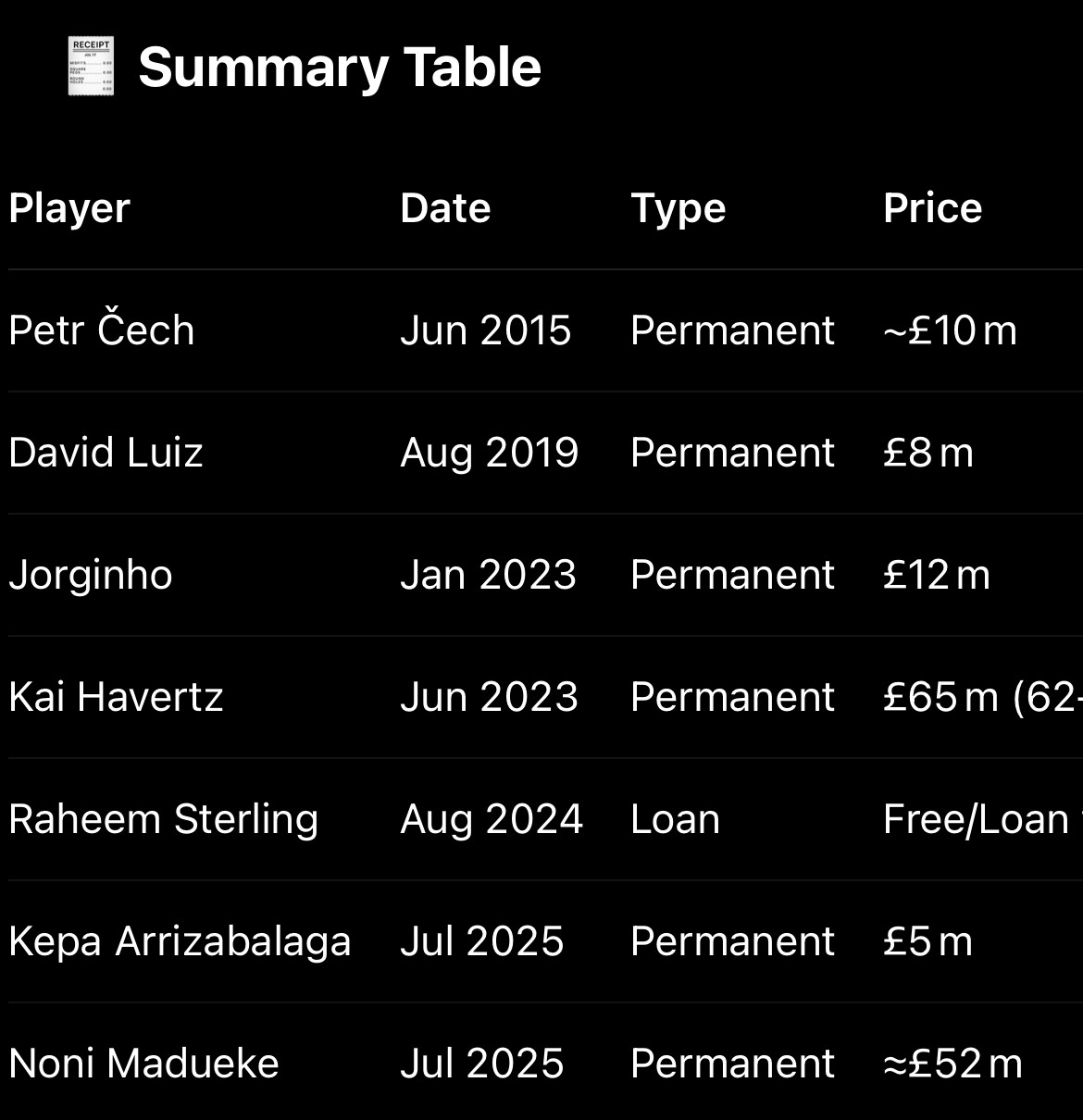Click the Price column header

932,208
